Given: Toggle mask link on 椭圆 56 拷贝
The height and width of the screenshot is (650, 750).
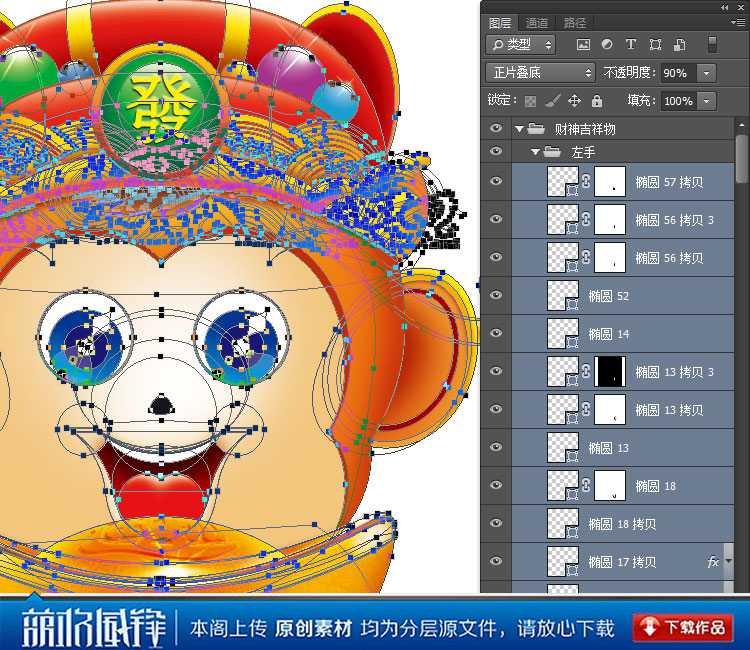Looking at the screenshot, I should point(586,257).
